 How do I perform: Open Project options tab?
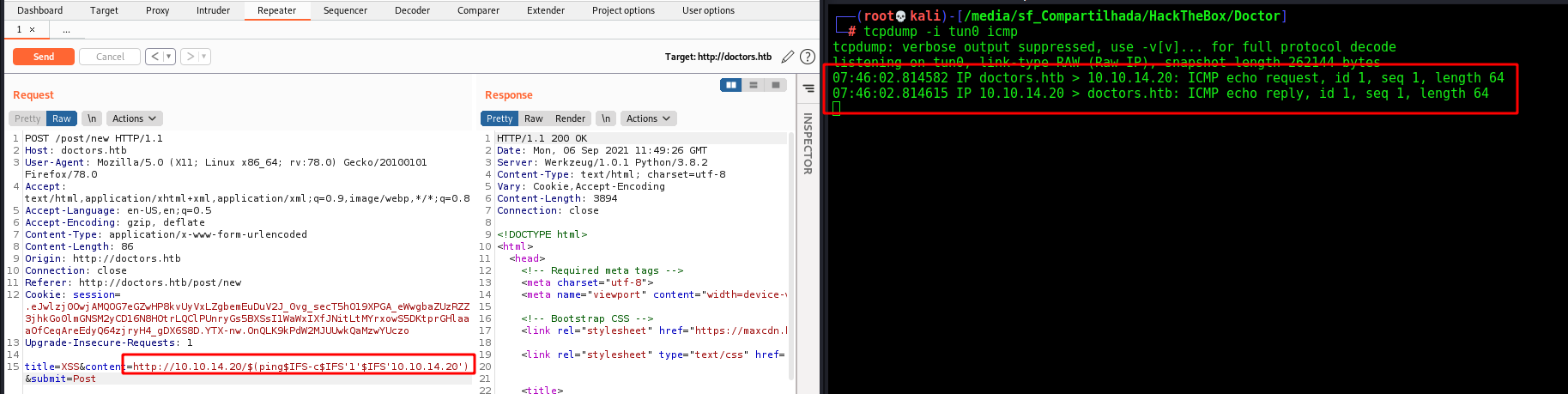623,10
